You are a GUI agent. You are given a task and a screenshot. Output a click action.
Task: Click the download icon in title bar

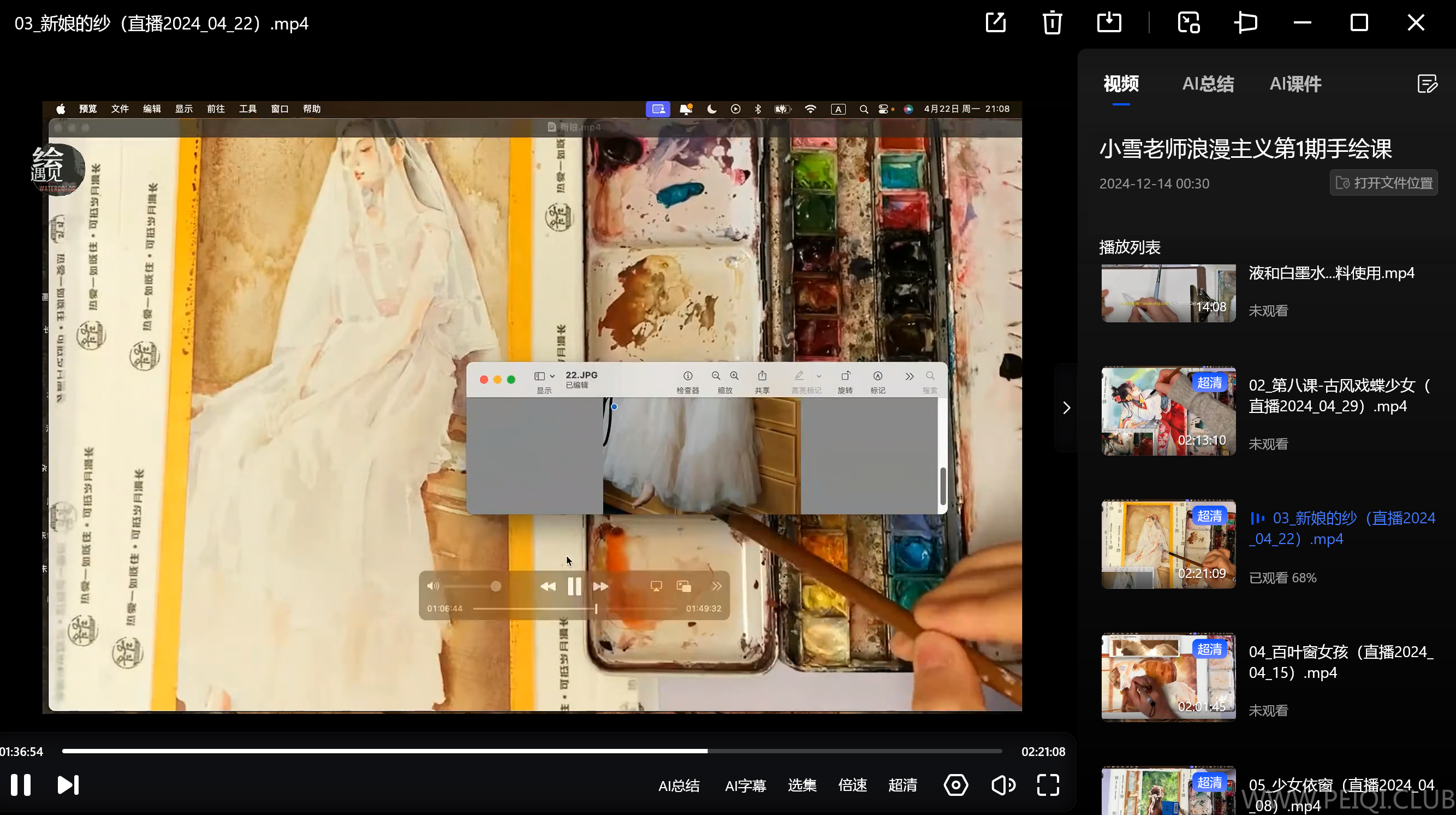(x=1109, y=22)
